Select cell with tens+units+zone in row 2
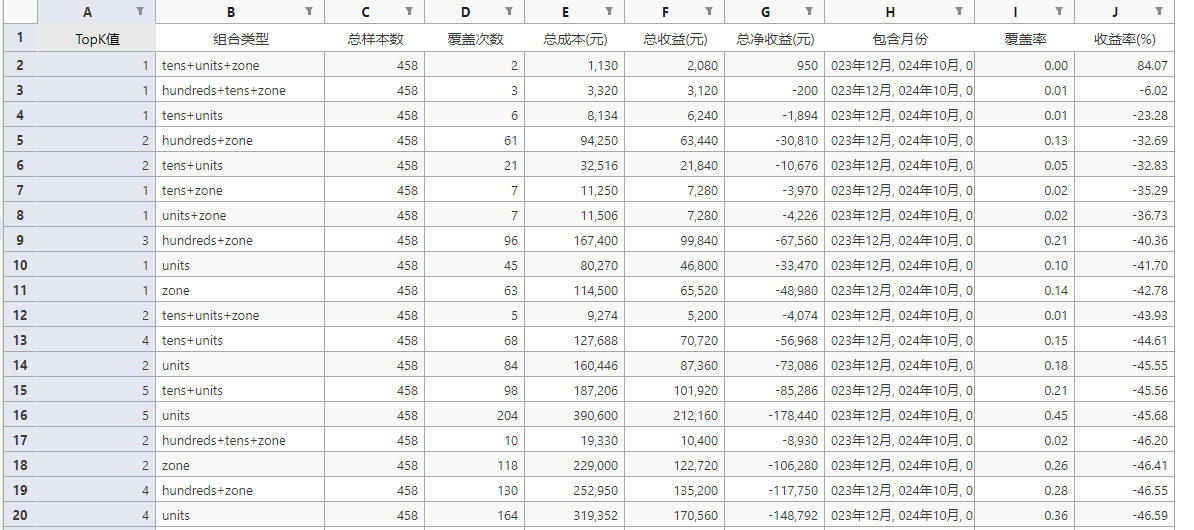The height and width of the screenshot is (530, 1194). point(241,65)
